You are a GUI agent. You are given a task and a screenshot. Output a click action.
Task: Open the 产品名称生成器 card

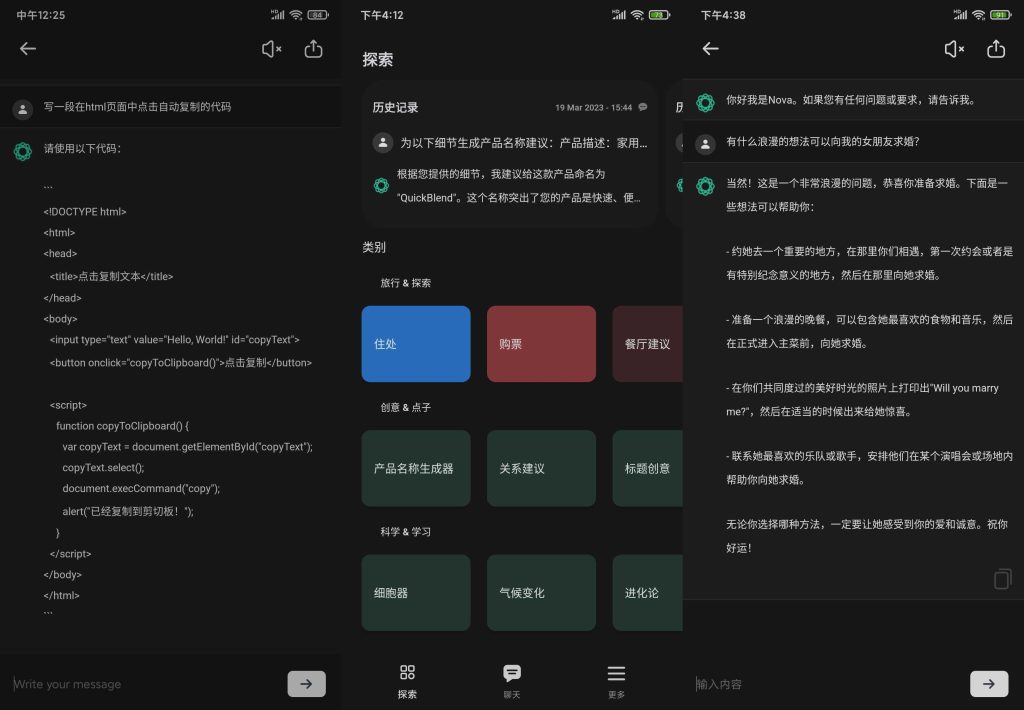[416, 468]
